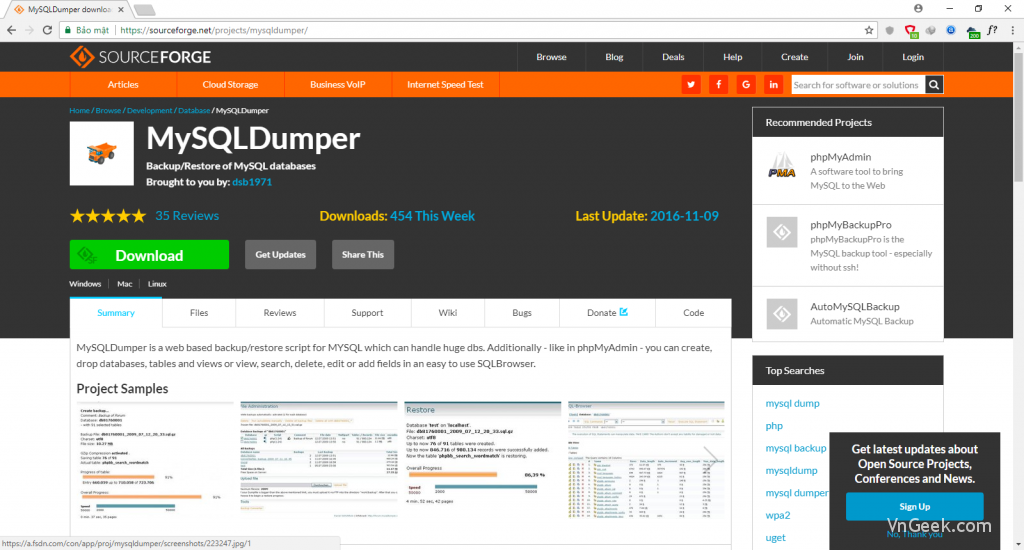This screenshot has height=550, width=1024.
Task: Open the Facebook share icon
Action: tap(718, 84)
